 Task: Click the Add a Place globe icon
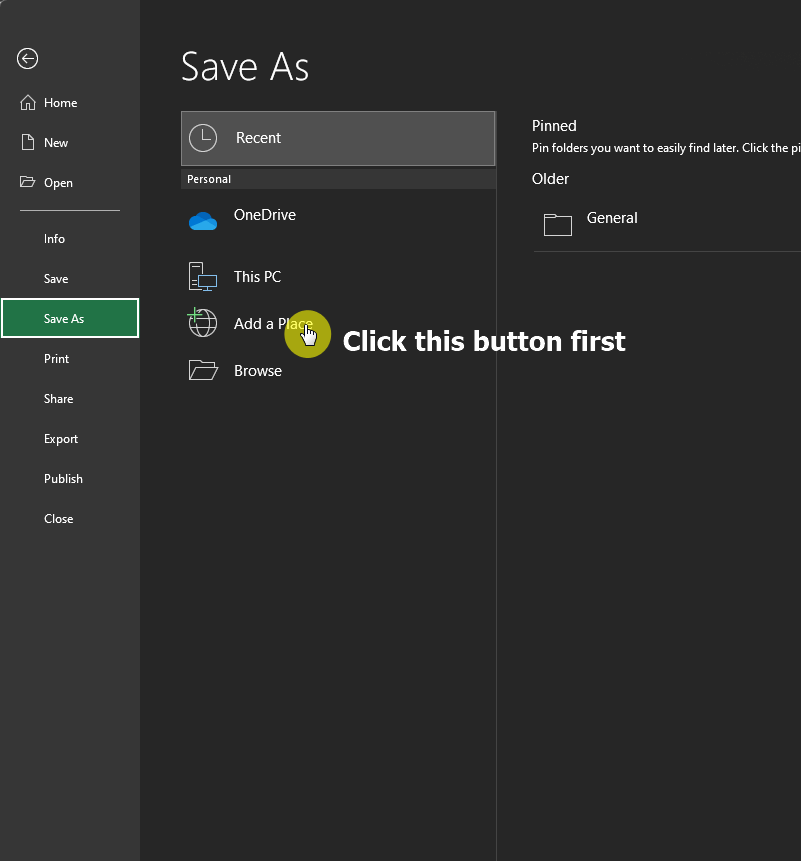click(x=203, y=322)
